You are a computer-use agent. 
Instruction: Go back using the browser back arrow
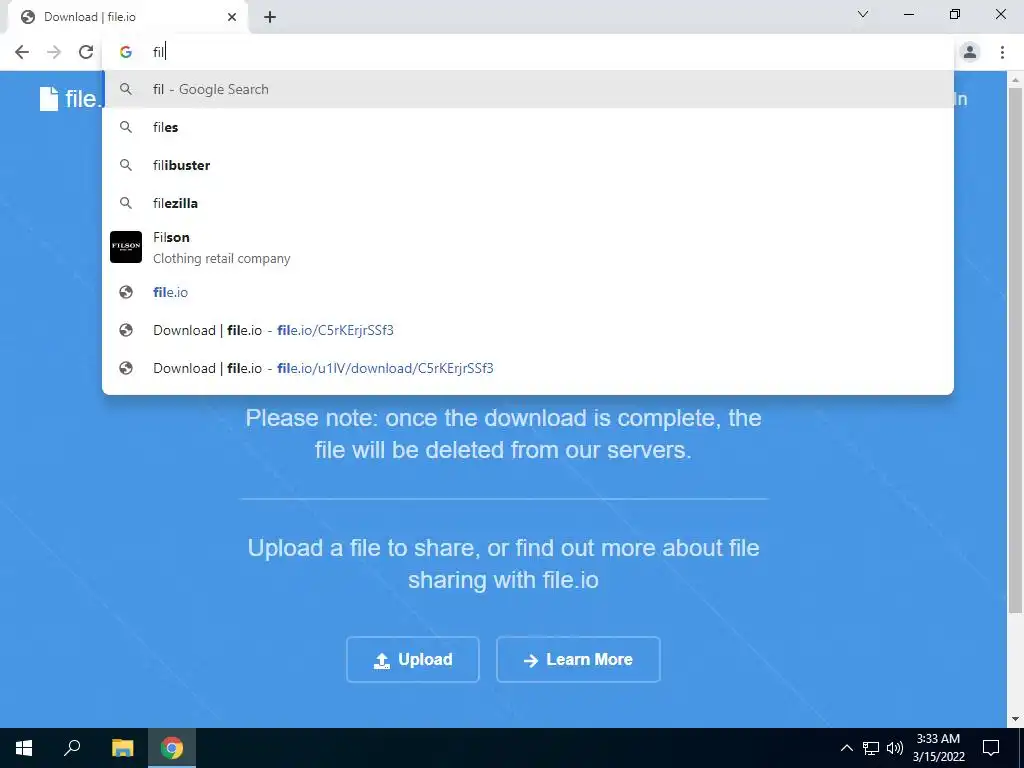pos(22,52)
